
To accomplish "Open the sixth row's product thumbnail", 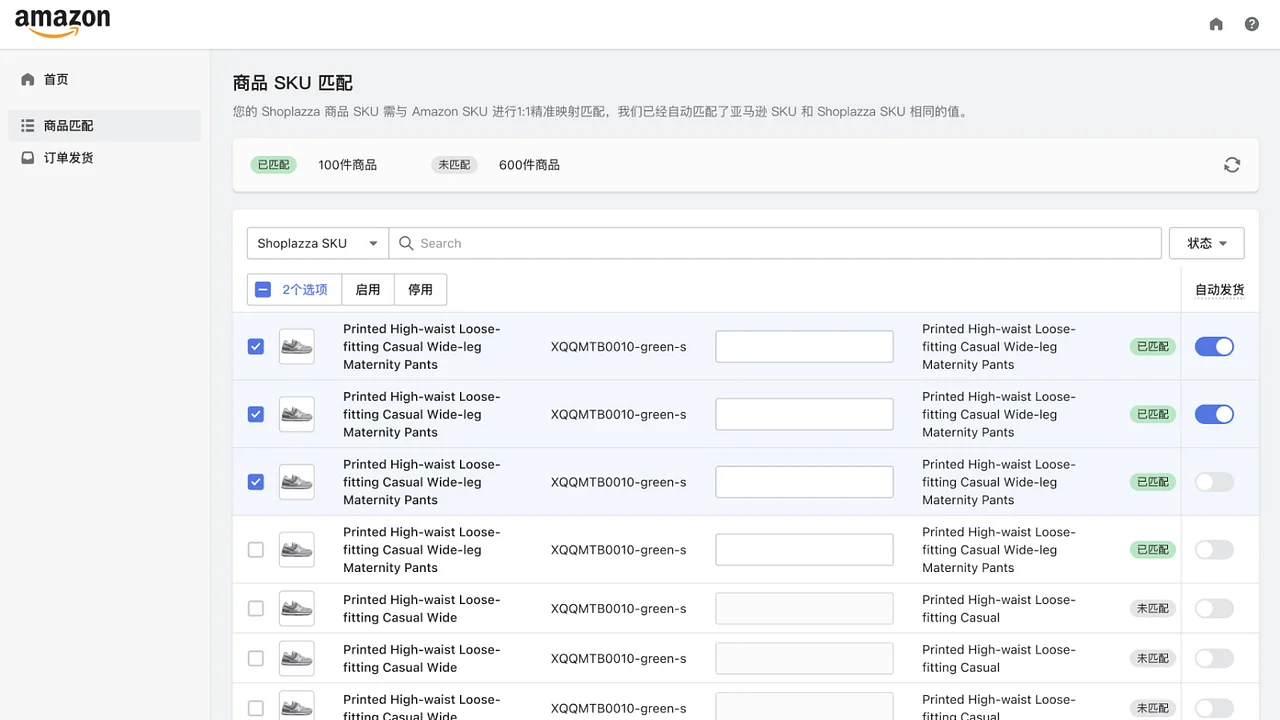I will tap(297, 658).
